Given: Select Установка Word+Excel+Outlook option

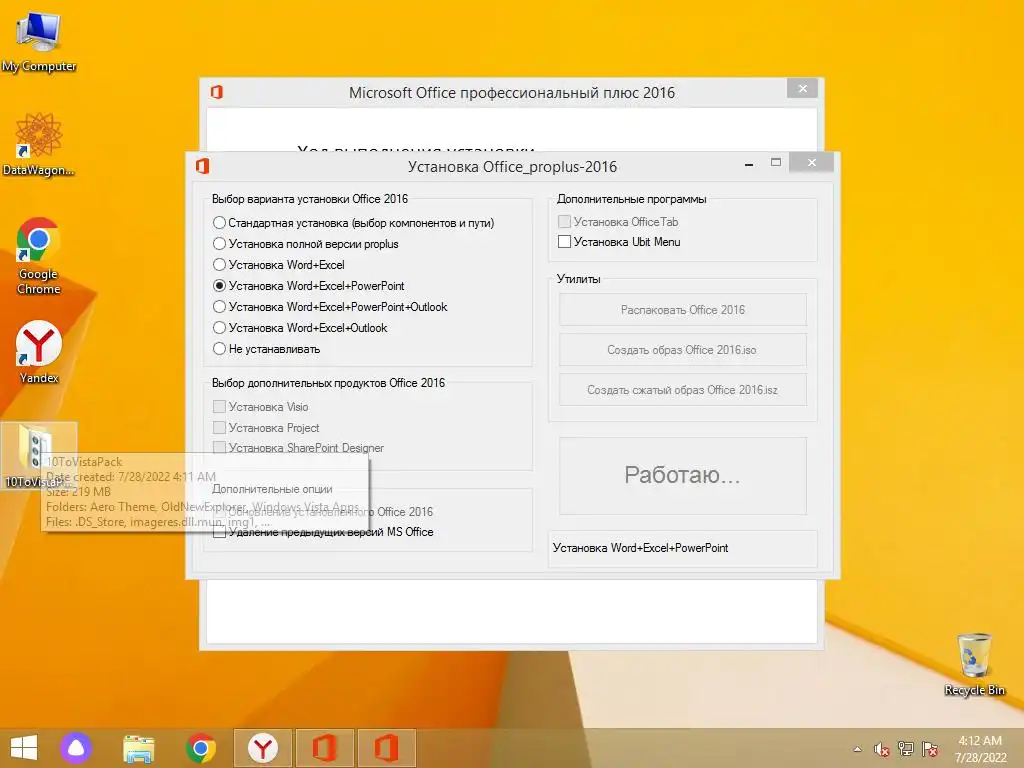Looking at the screenshot, I should coord(300,327).
